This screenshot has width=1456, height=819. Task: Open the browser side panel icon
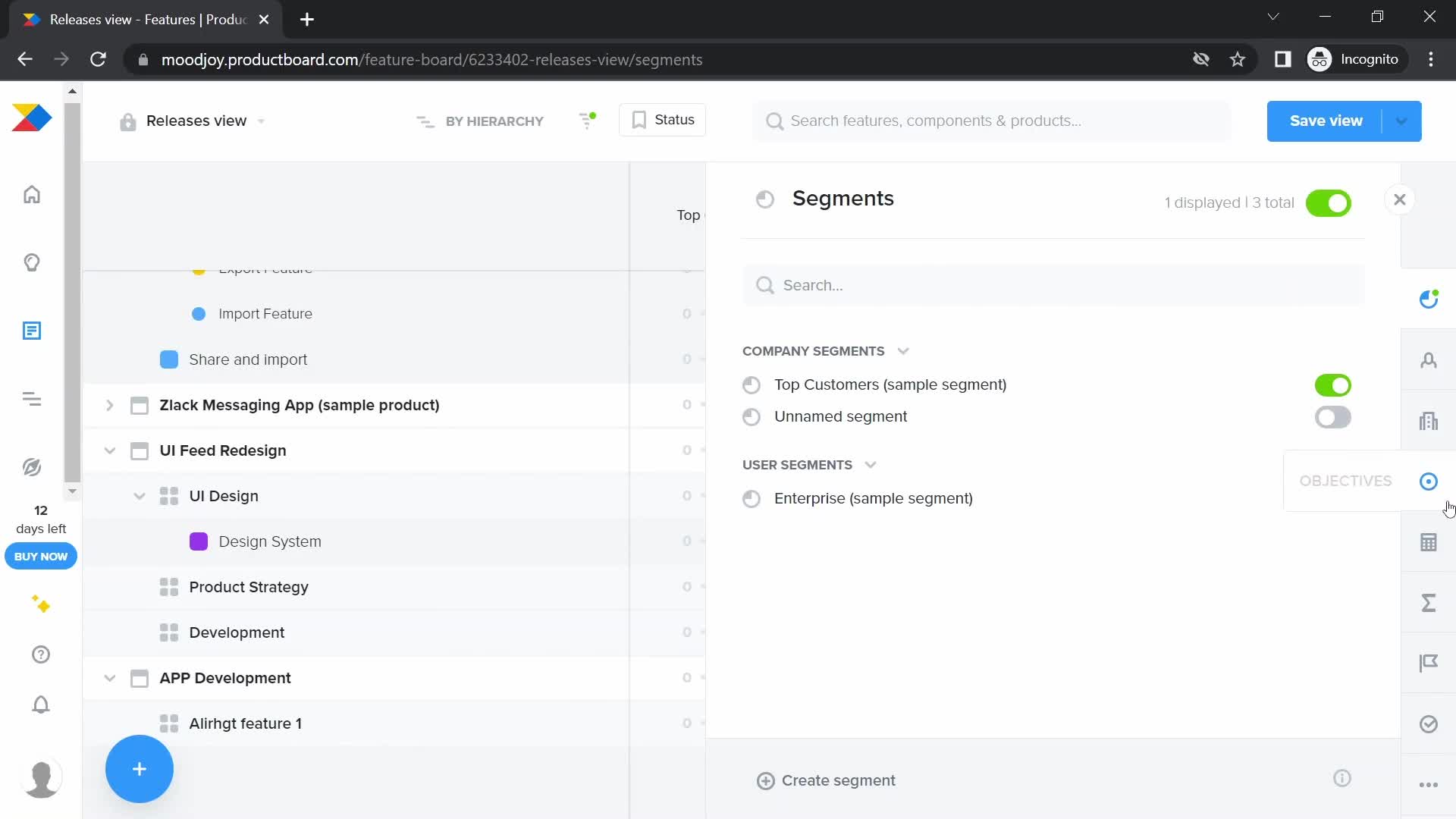[x=1282, y=59]
